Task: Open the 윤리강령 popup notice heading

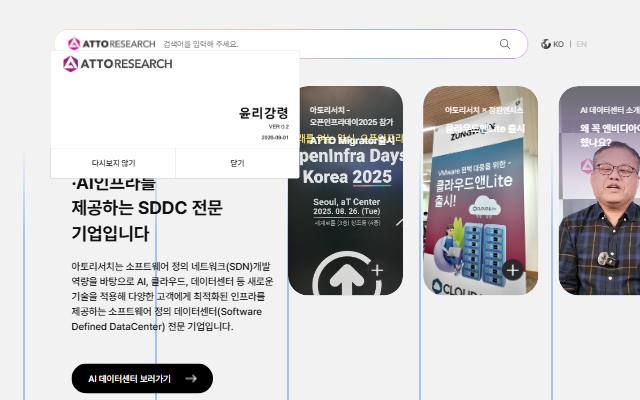Action: tap(264, 113)
